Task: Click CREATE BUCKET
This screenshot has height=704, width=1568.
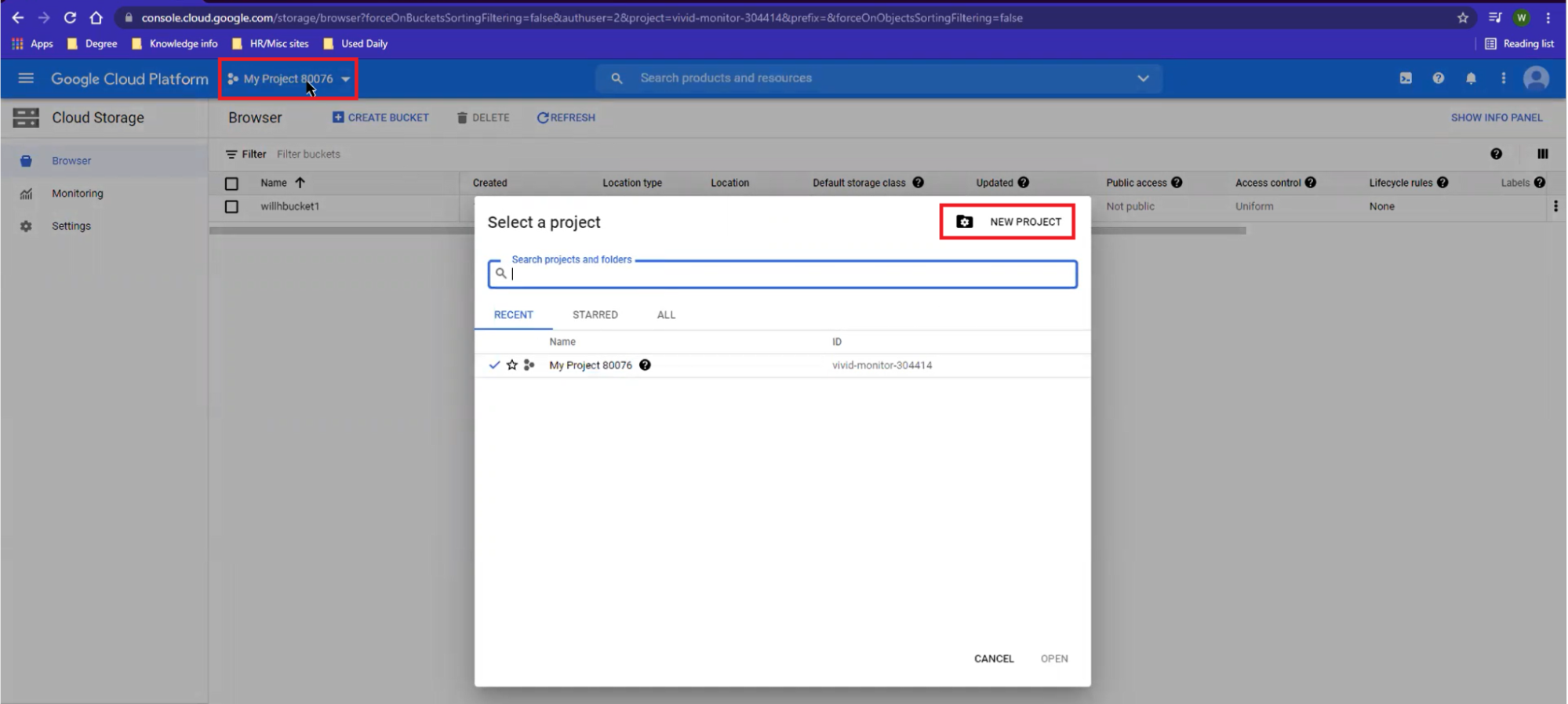Action: click(380, 118)
